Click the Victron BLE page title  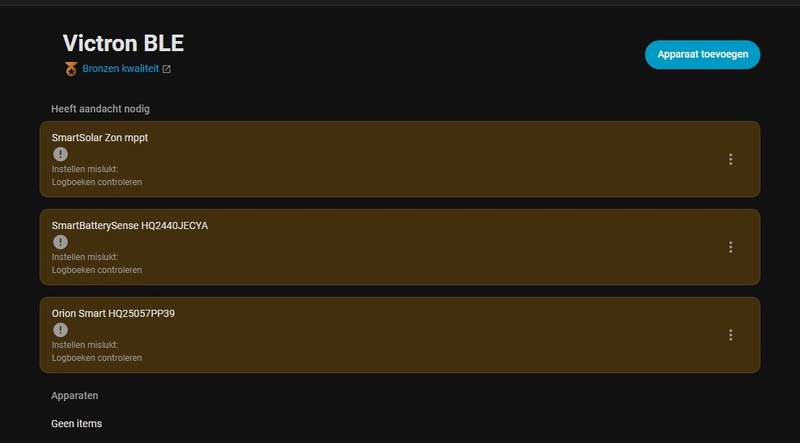[x=123, y=43]
